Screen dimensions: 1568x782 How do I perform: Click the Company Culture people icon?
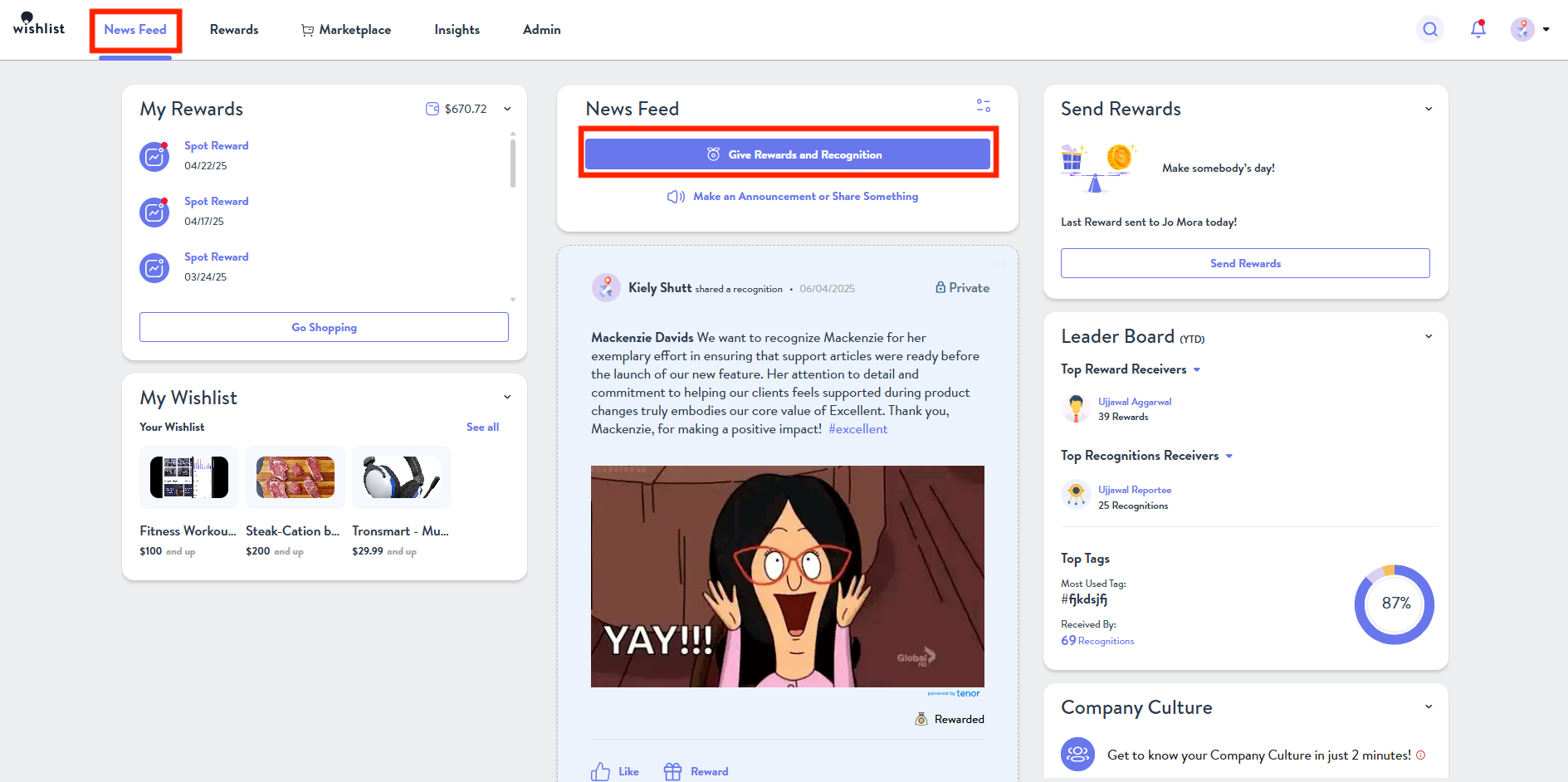[x=1077, y=755]
